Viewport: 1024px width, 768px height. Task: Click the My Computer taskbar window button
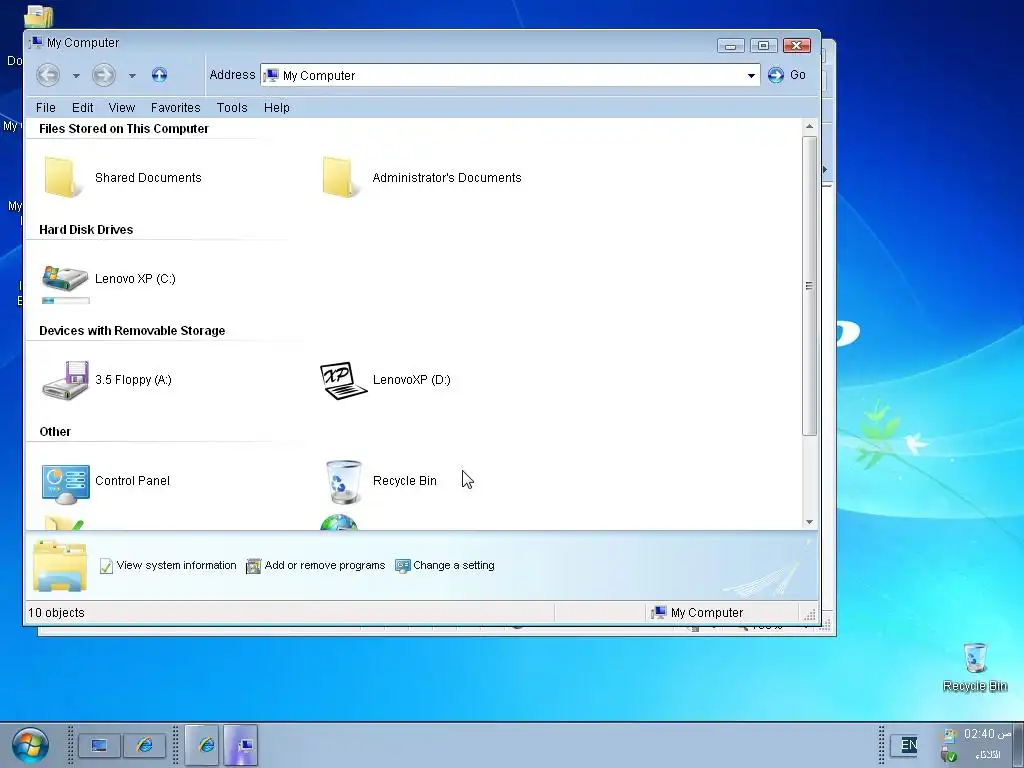coord(241,745)
